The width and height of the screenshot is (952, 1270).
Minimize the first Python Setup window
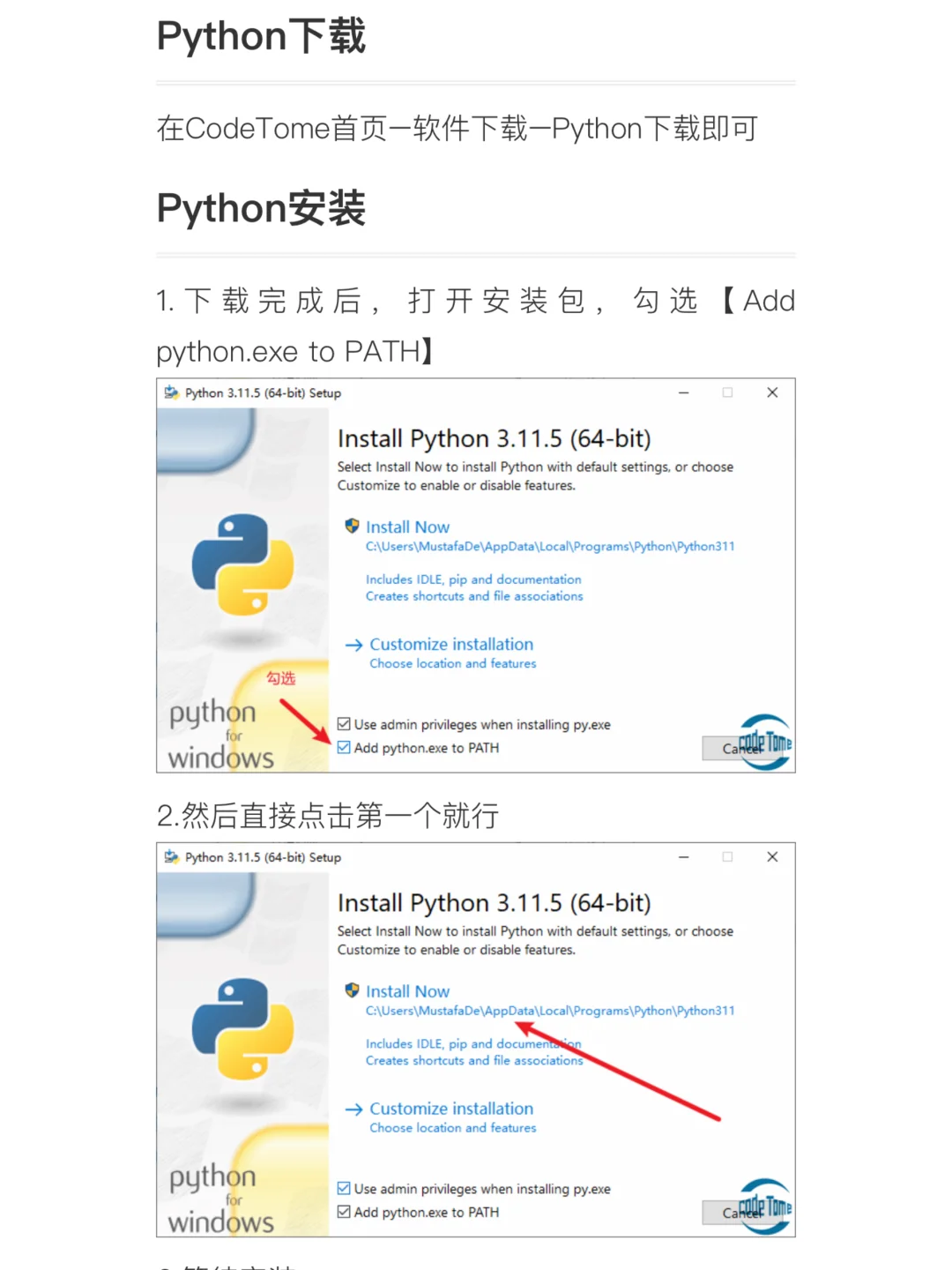click(683, 392)
